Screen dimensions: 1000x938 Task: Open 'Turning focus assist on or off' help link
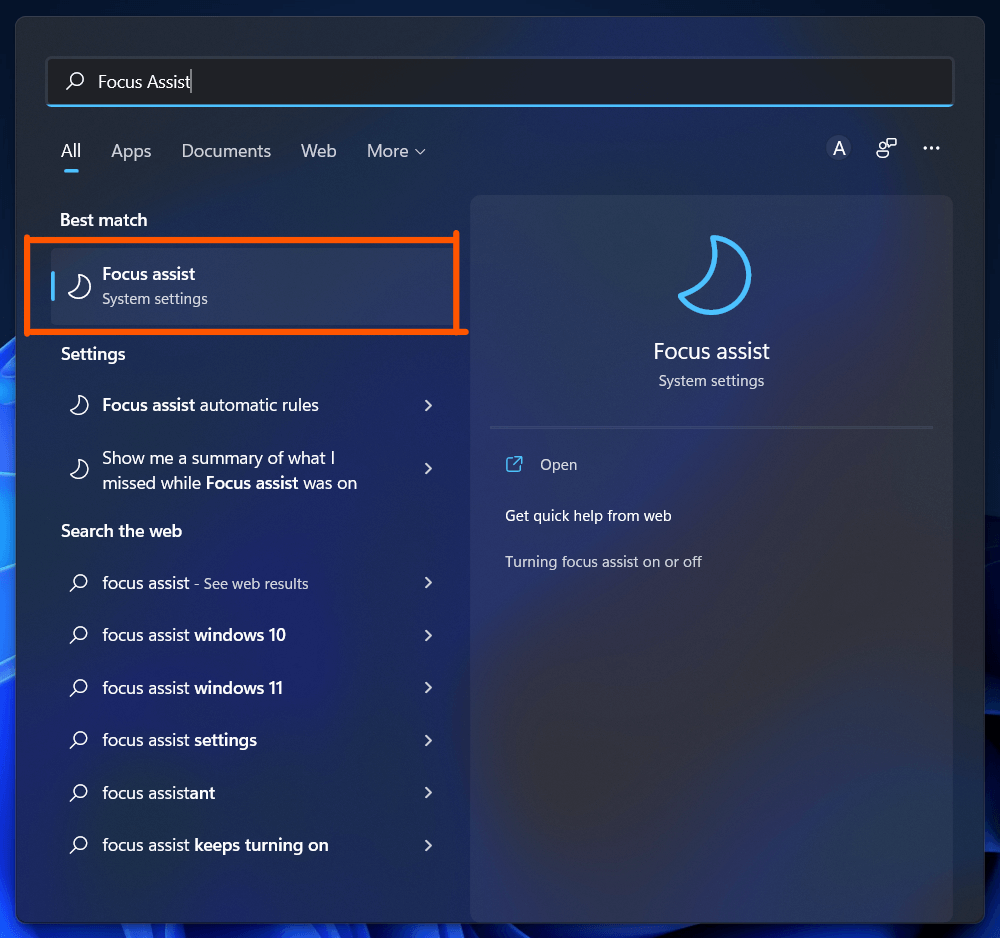click(603, 562)
